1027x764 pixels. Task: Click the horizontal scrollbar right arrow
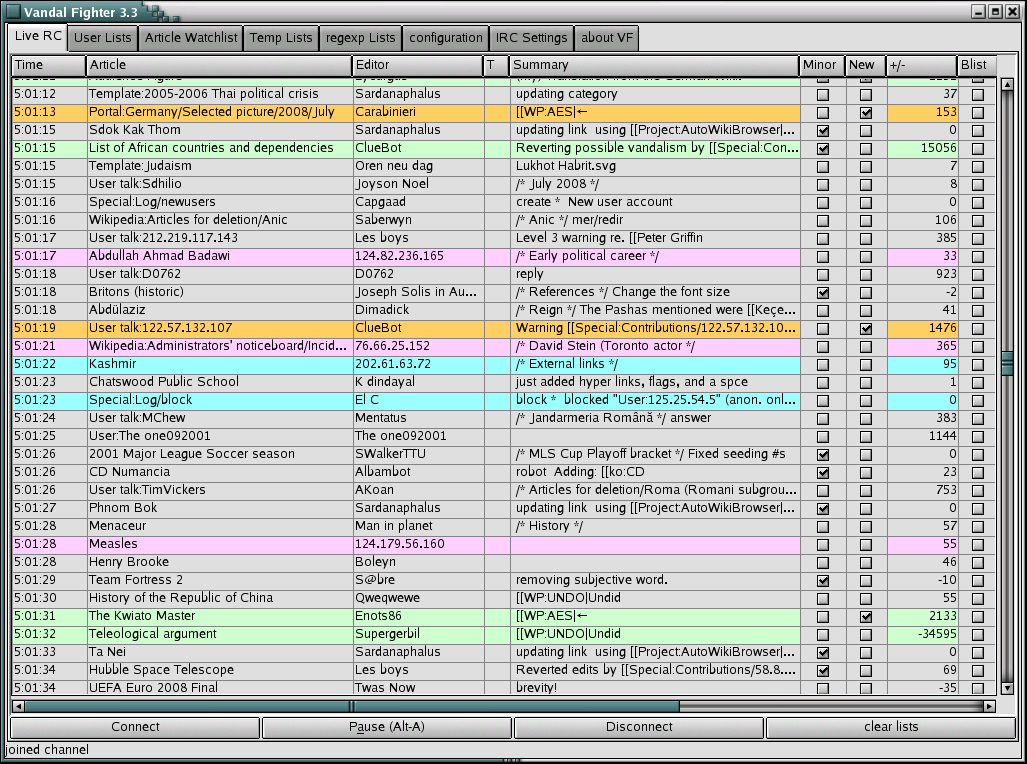tap(989, 706)
